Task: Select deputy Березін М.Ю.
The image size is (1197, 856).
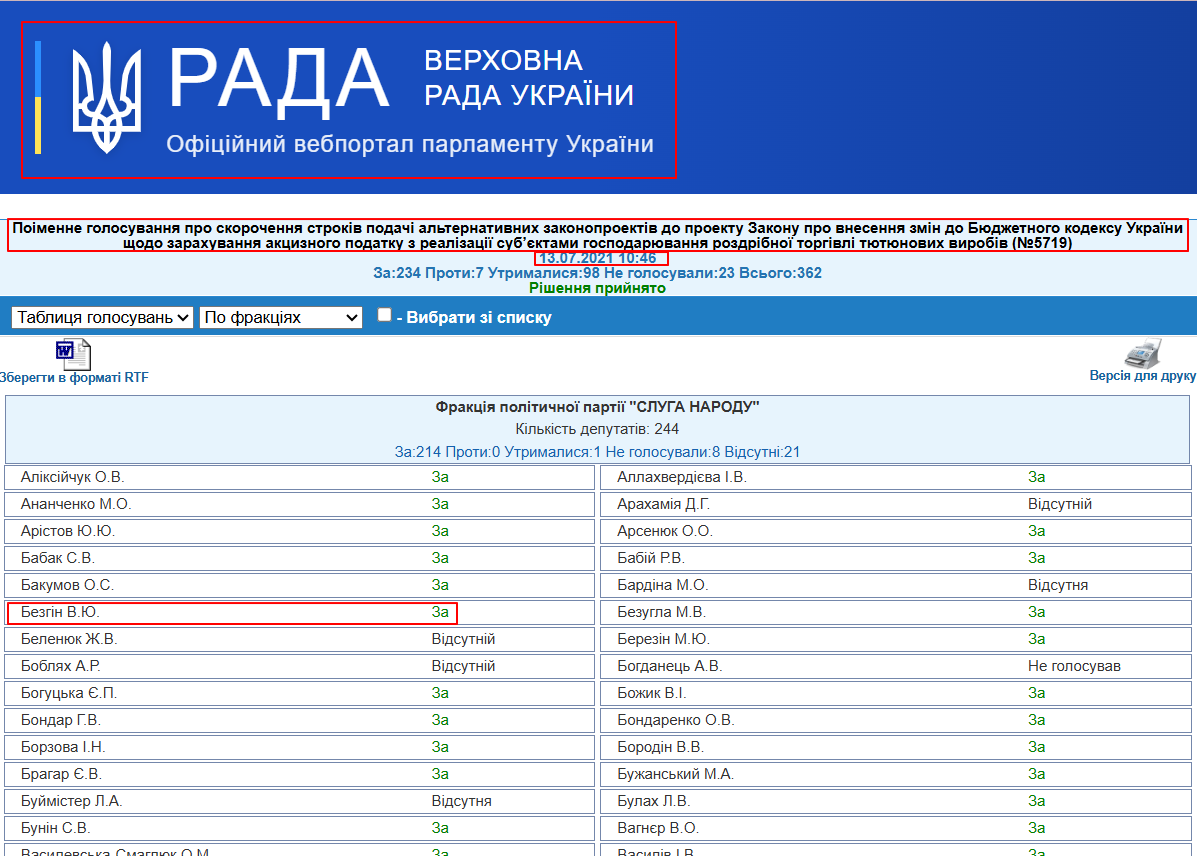Action: click(663, 639)
